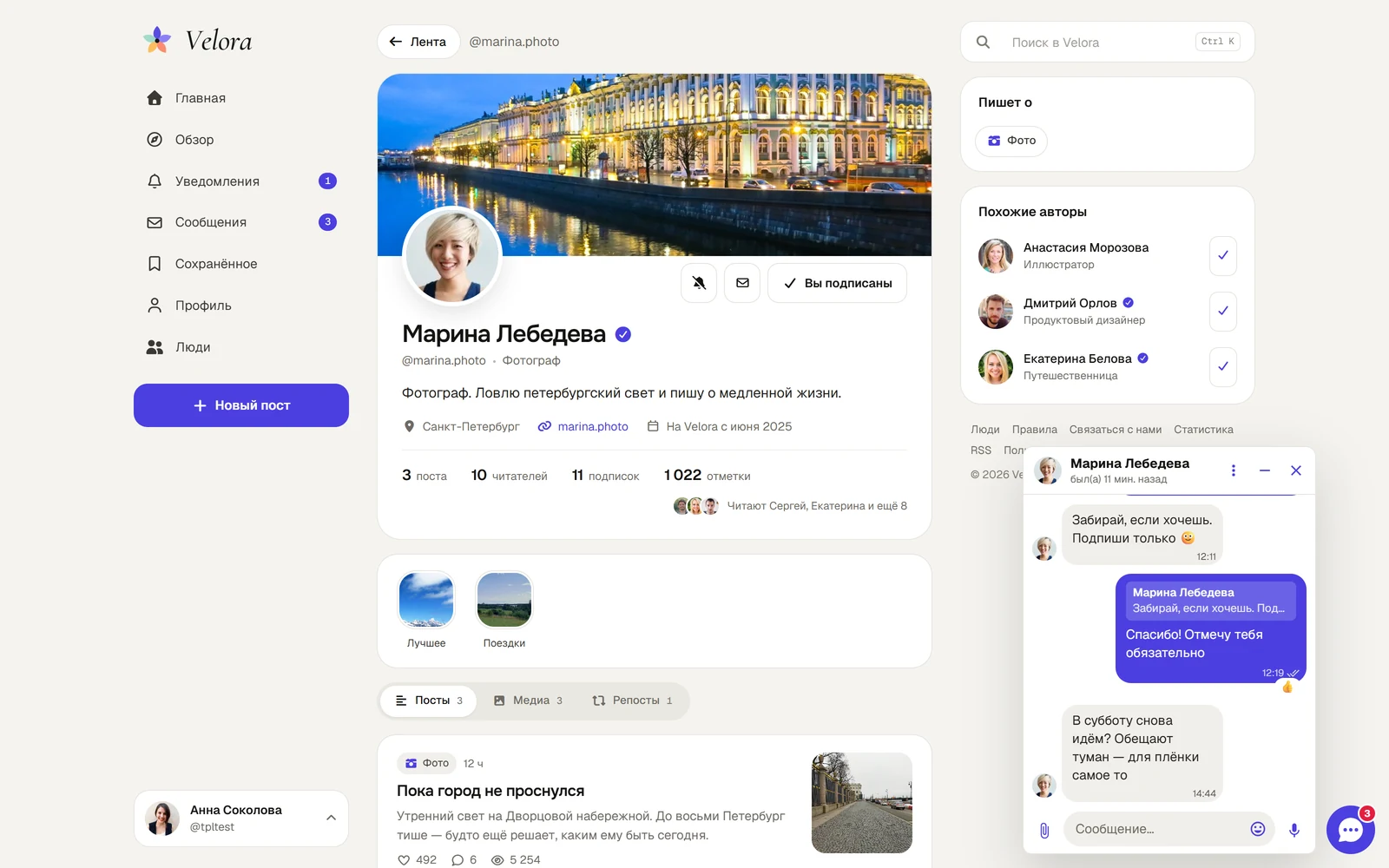Open the Фото tag on the post

pos(426,763)
